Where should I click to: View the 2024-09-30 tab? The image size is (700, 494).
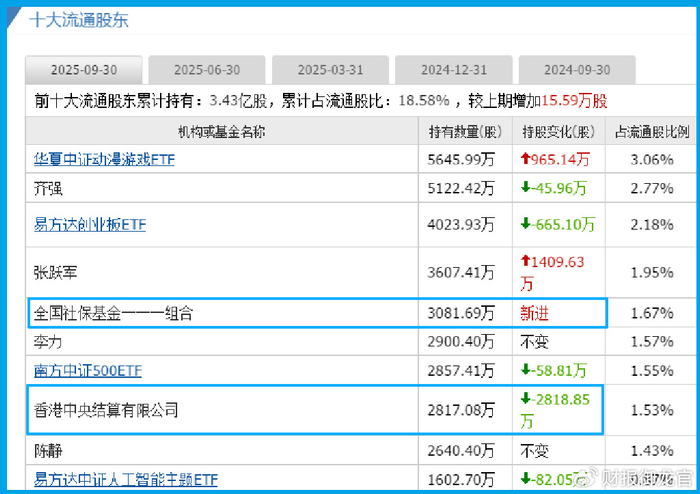click(577, 70)
